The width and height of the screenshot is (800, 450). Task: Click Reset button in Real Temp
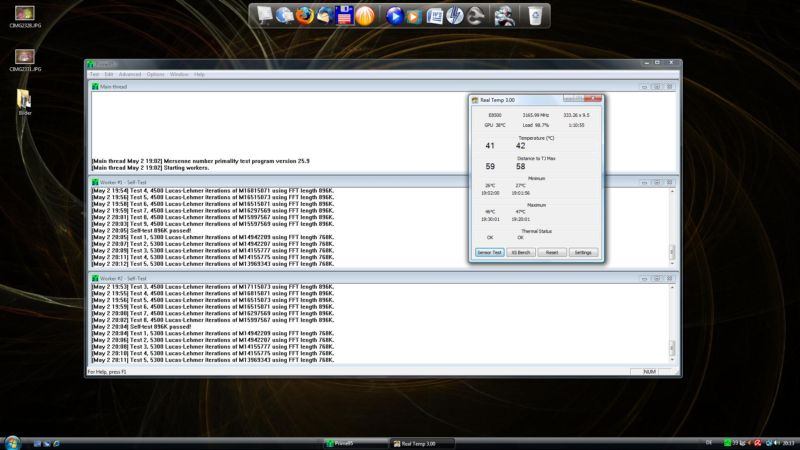(552, 253)
